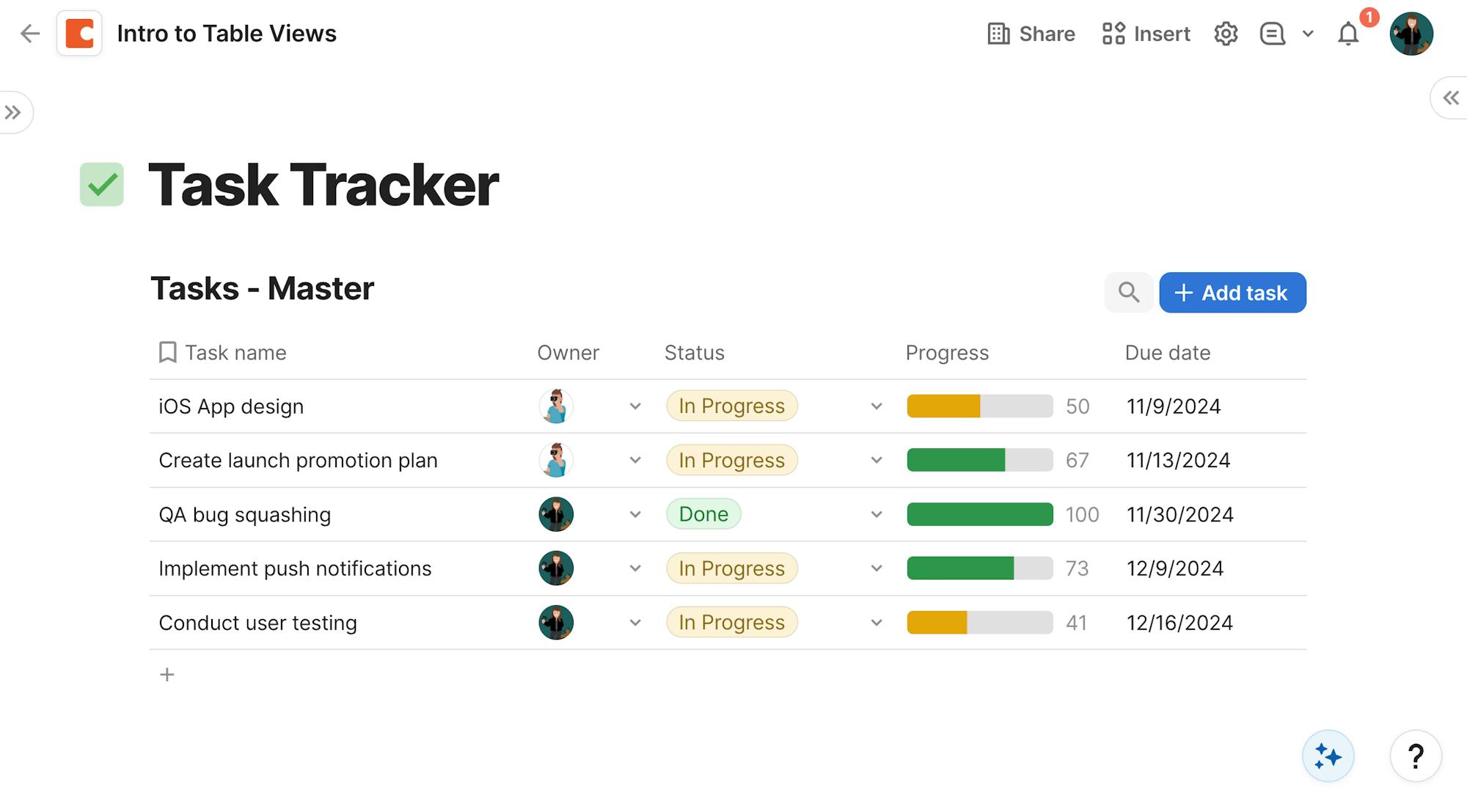
Task: Click the Share button
Action: (1031, 34)
